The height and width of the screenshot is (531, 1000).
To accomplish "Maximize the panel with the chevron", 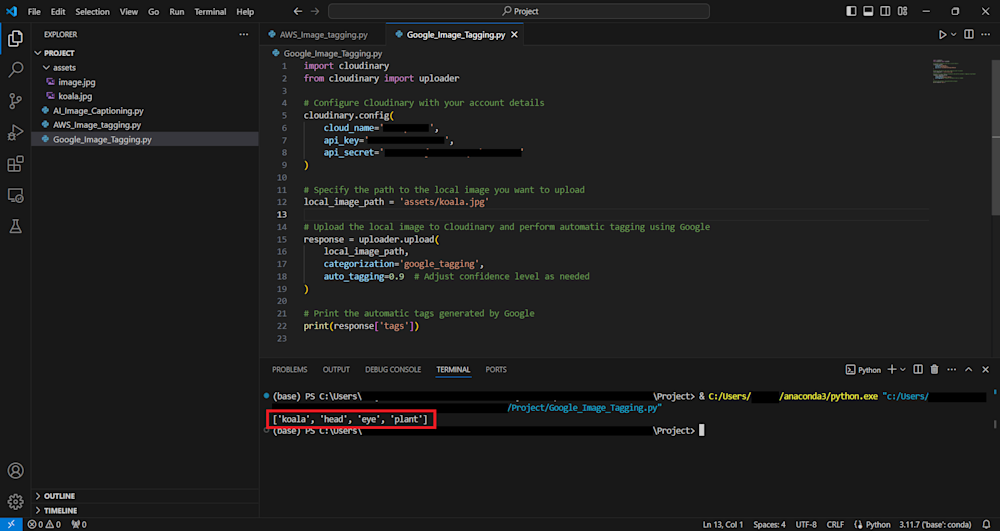I will coord(969,370).
